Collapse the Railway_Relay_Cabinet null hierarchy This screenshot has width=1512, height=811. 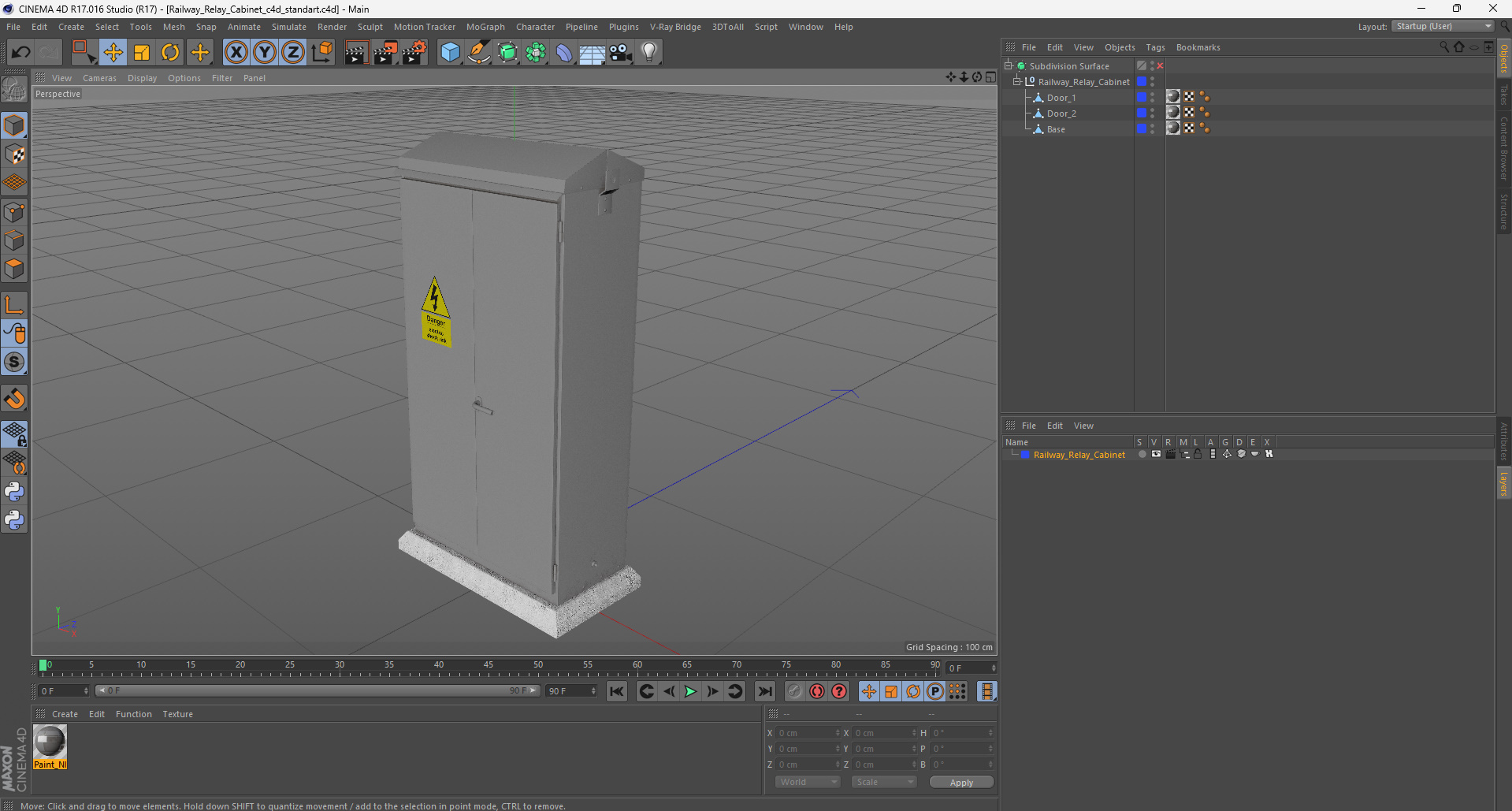click(x=1017, y=82)
